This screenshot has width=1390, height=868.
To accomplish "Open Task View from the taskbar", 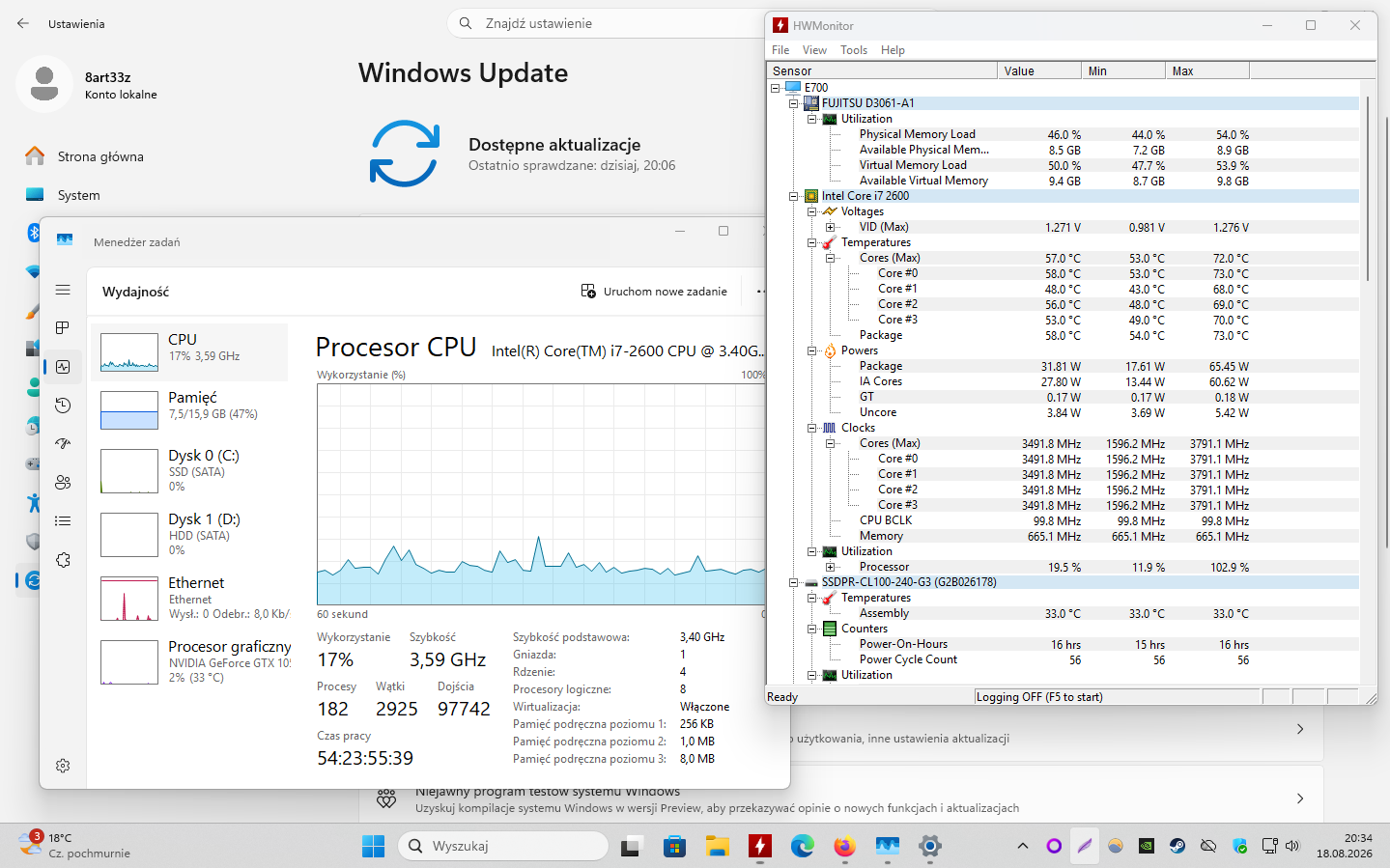I will pyautogui.click(x=631, y=846).
